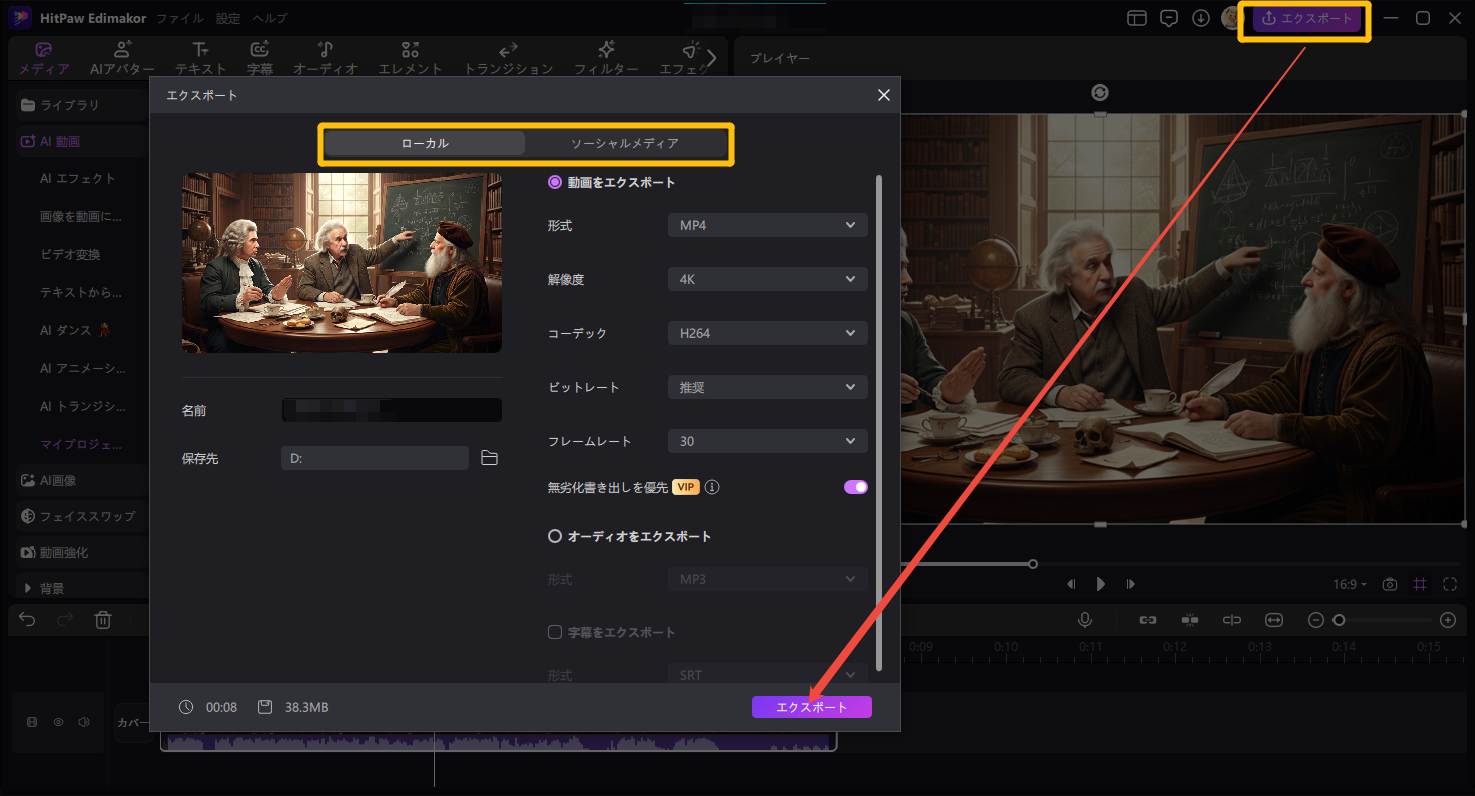Click the folder icon next to 保存先
1475x796 pixels.
tap(489, 458)
